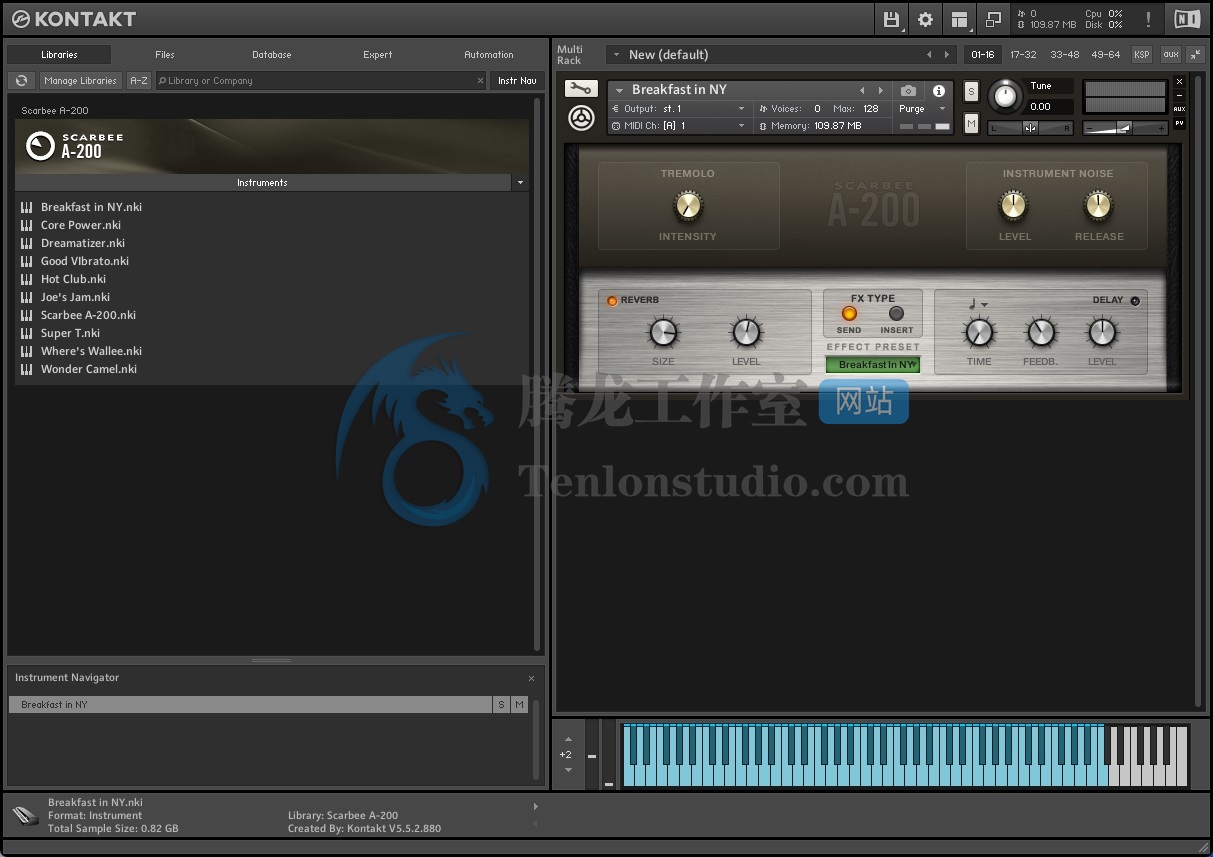Open Kontakt options via the gear icon
The width and height of the screenshot is (1213, 857).
click(x=925, y=18)
